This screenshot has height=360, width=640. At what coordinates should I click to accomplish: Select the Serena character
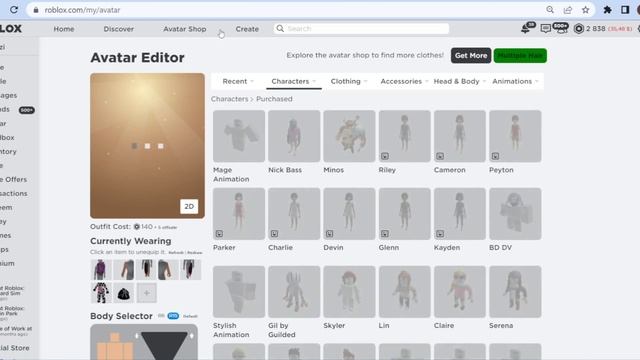(x=515, y=291)
